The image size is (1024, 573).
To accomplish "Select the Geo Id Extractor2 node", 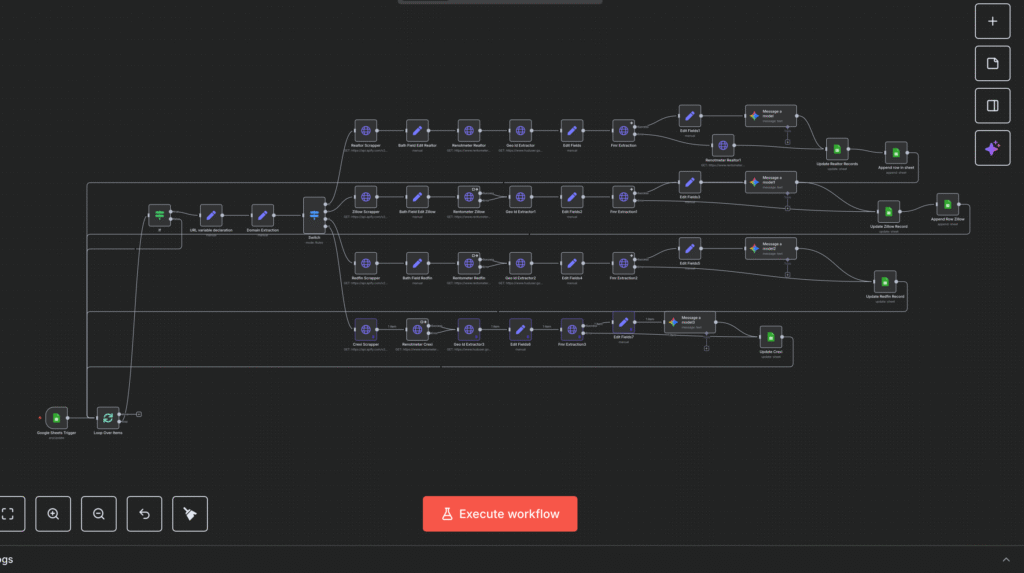I will pos(520,263).
